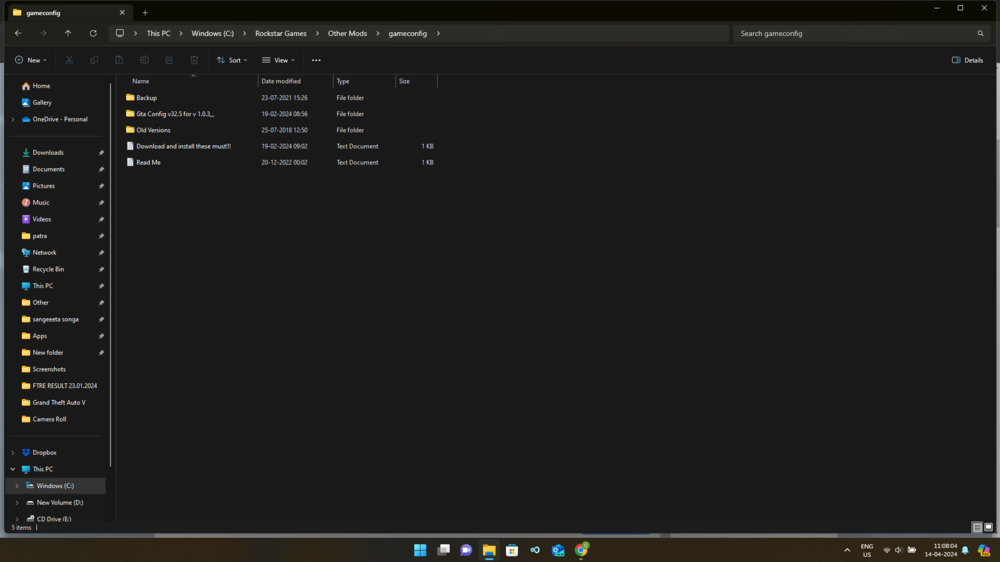Click the Share toolbar icon
The width and height of the screenshot is (1000, 562).
(x=169, y=60)
